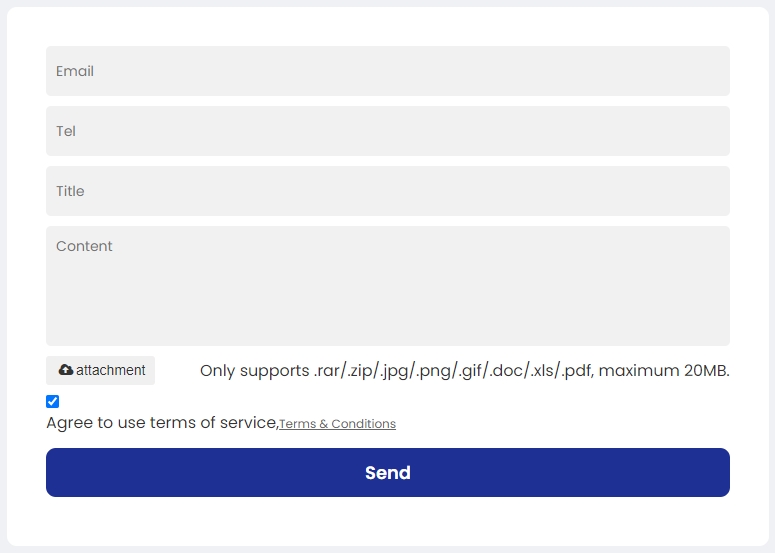Toggle the blue agreement checkmark box

52,401
